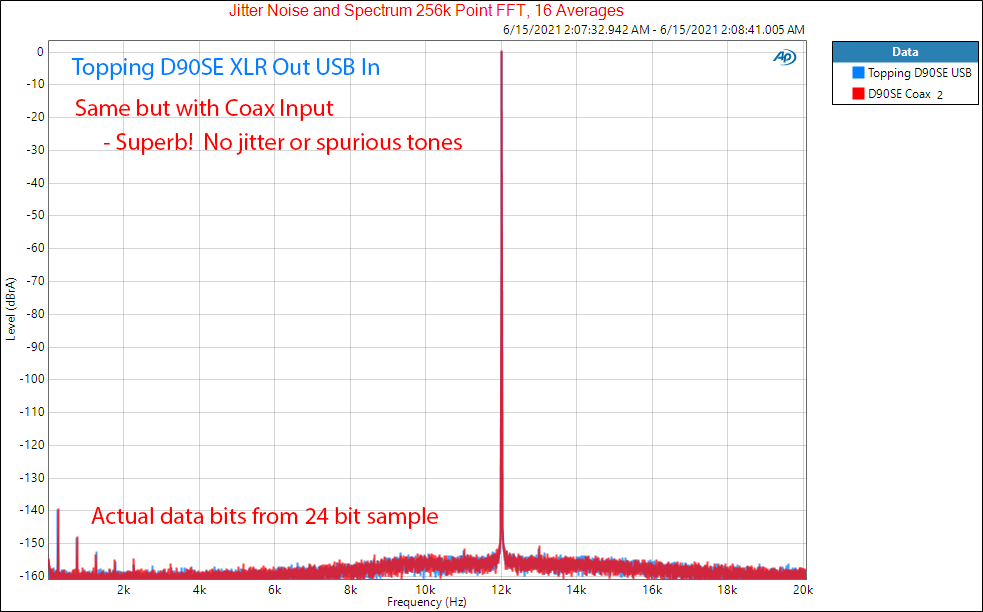
Task: Click the -100 level tick label
Action: (32, 379)
